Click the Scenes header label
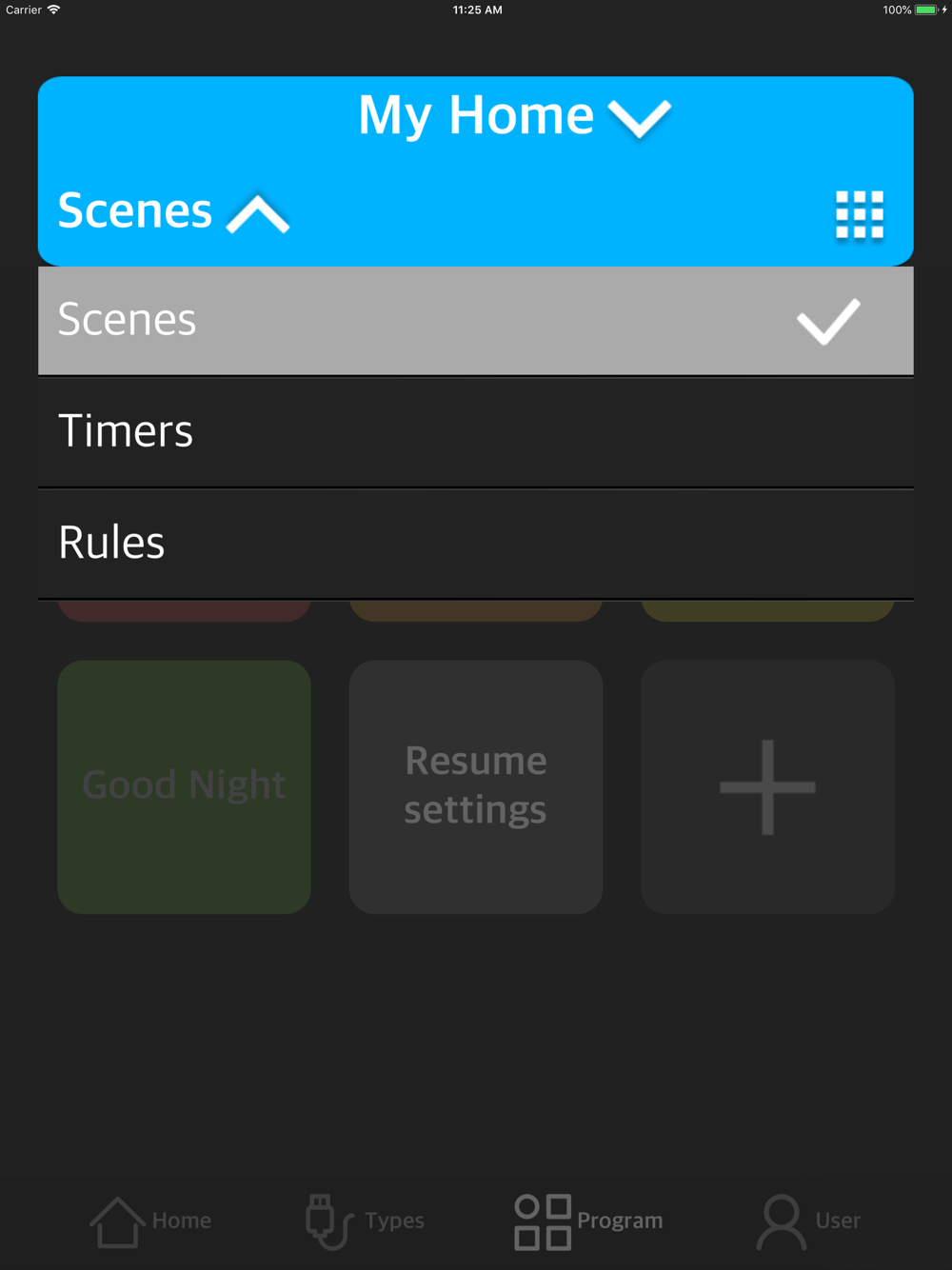 pyautogui.click(x=134, y=210)
